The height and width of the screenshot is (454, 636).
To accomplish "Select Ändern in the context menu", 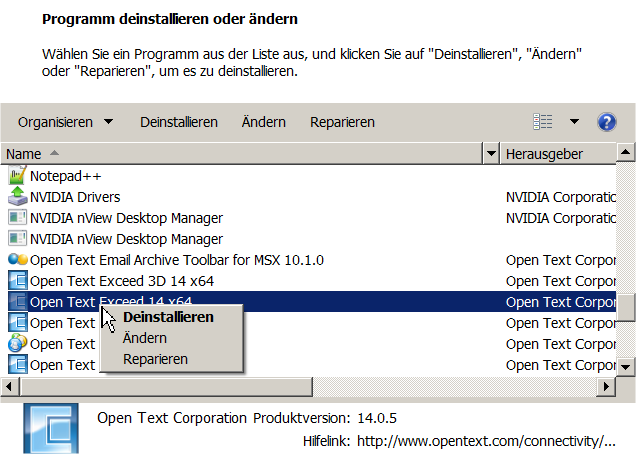I will coord(145,338).
